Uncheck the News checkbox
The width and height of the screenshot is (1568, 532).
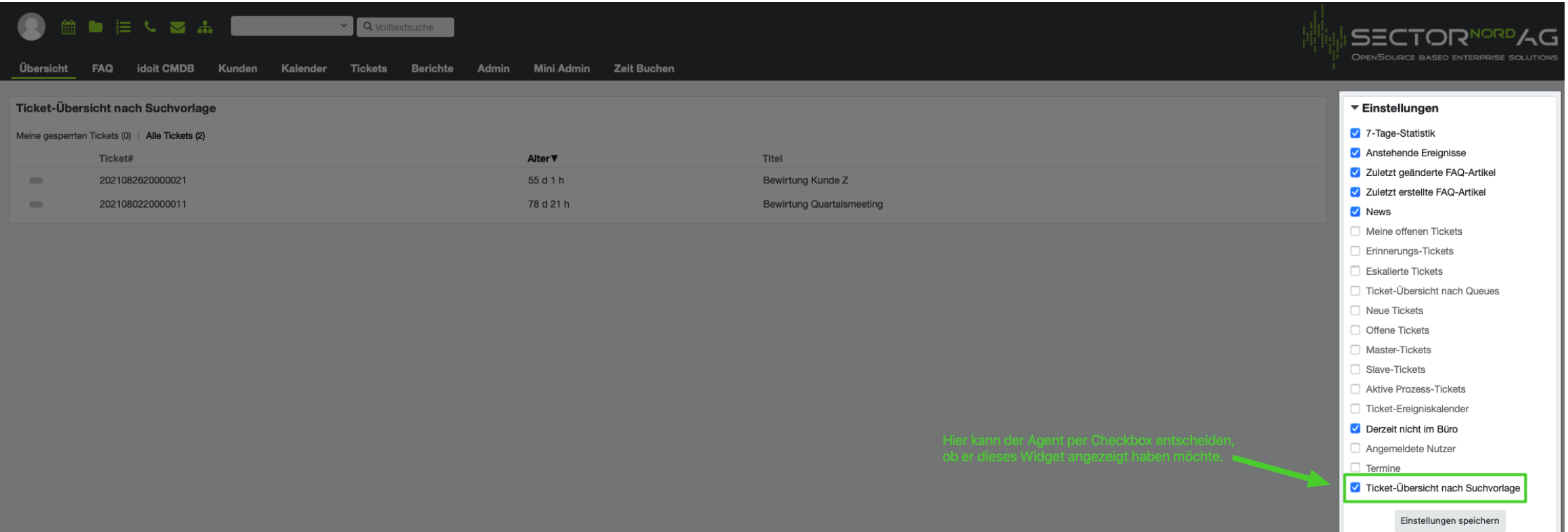1355,212
